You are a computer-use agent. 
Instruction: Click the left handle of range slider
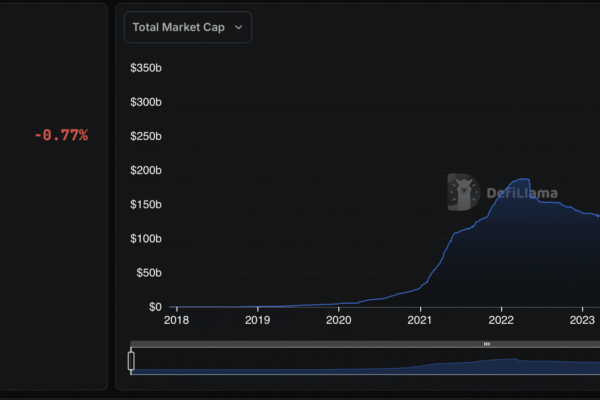(x=131, y=360)
